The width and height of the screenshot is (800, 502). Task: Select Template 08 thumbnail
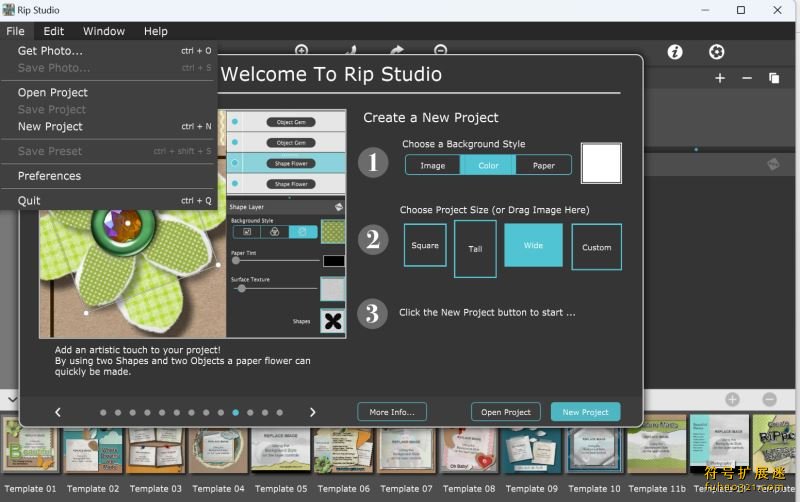(x=469, y=449)
